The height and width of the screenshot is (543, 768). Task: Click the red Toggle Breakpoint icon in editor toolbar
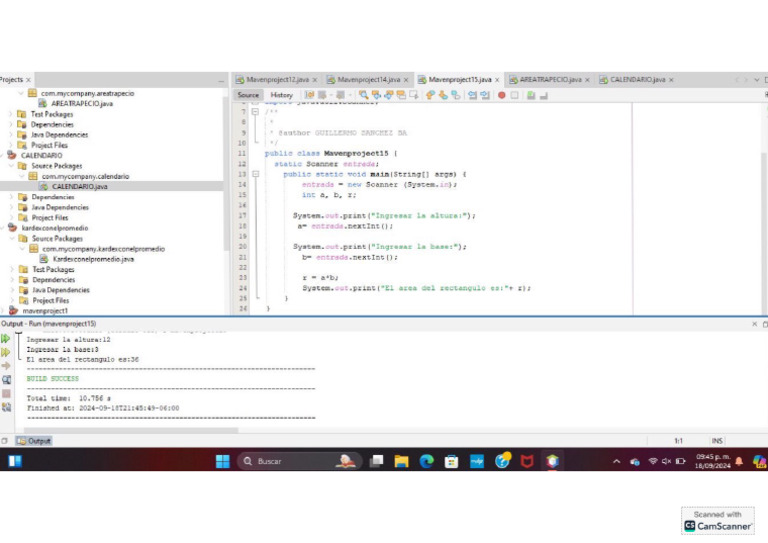pyautogui.click(x=503, y=95)
